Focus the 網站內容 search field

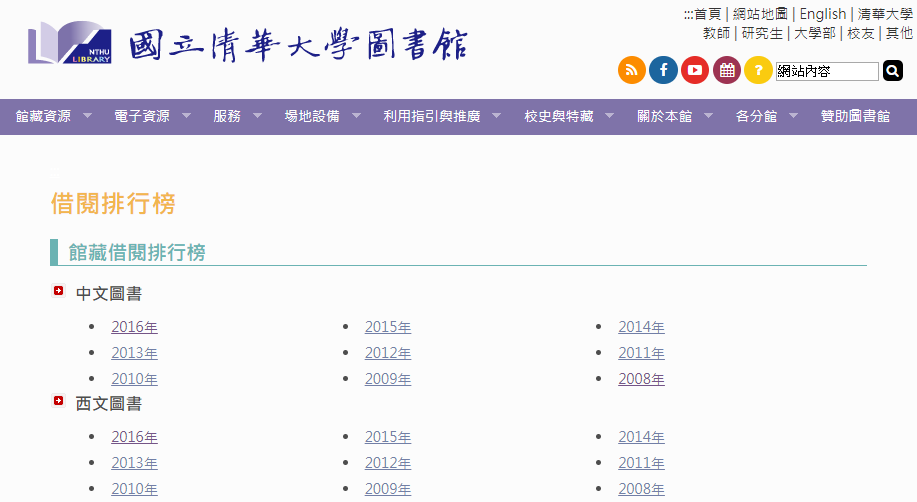pyautogui.click(x=827, y=71)
